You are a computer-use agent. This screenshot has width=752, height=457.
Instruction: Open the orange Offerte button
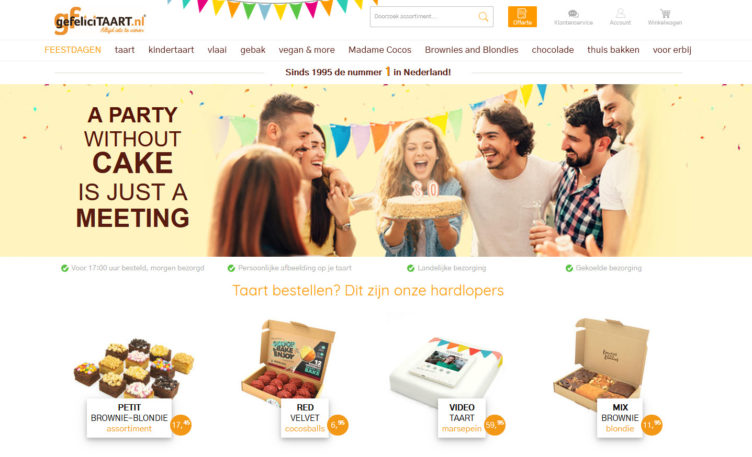(x=522, y=17)
